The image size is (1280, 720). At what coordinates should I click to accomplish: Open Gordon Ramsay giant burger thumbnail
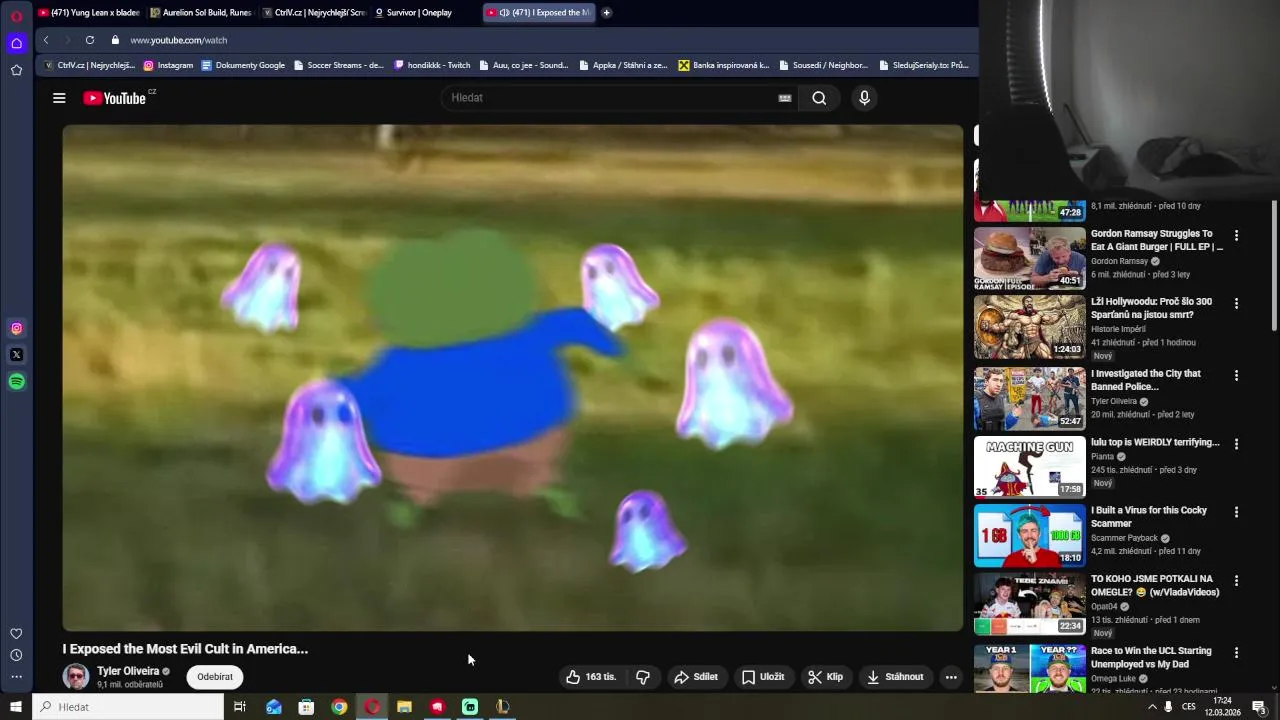(x=1030, y=258)
